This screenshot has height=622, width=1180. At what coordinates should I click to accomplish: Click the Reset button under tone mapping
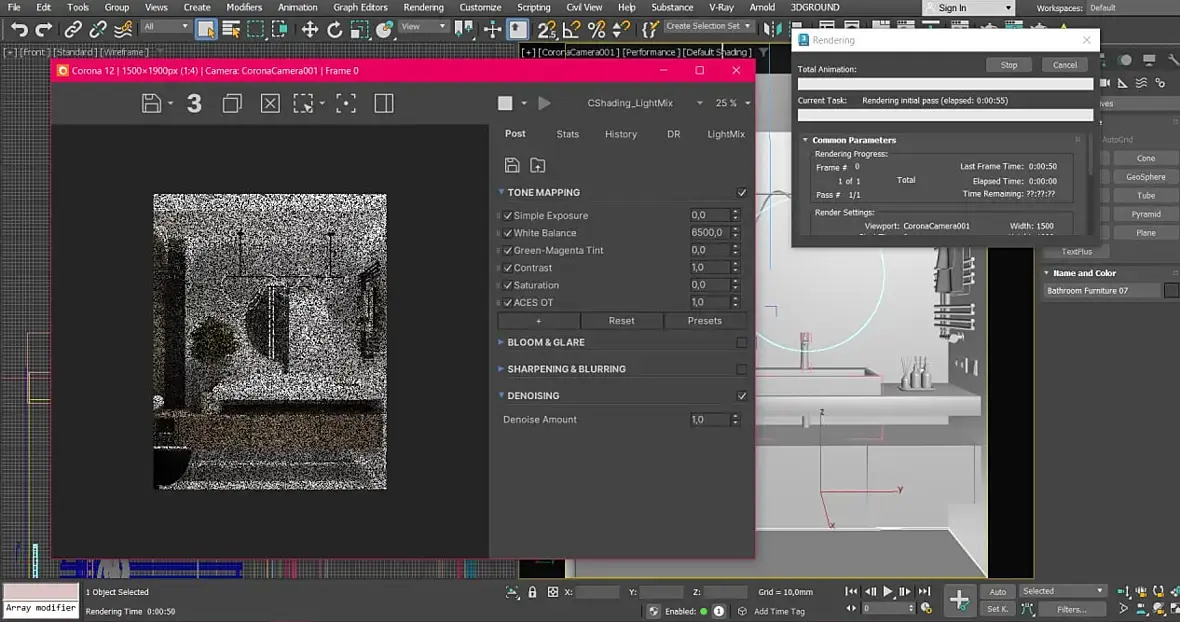click(x=621, y=321)
